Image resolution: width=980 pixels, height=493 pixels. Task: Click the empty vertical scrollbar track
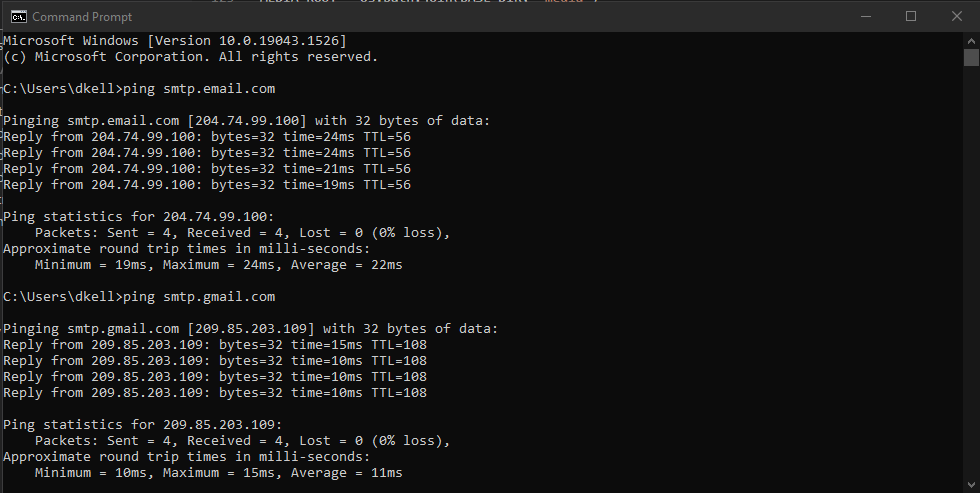tap(971, 272)
